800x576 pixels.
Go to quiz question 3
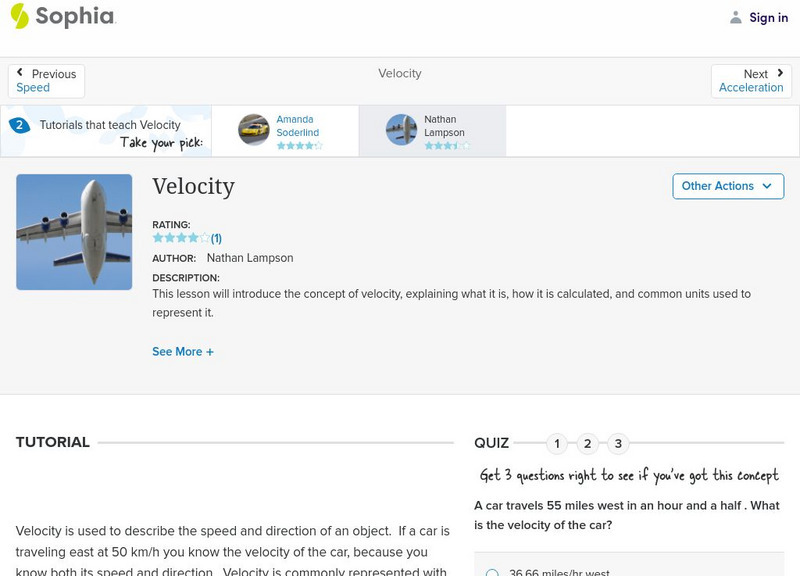[618, 443]
